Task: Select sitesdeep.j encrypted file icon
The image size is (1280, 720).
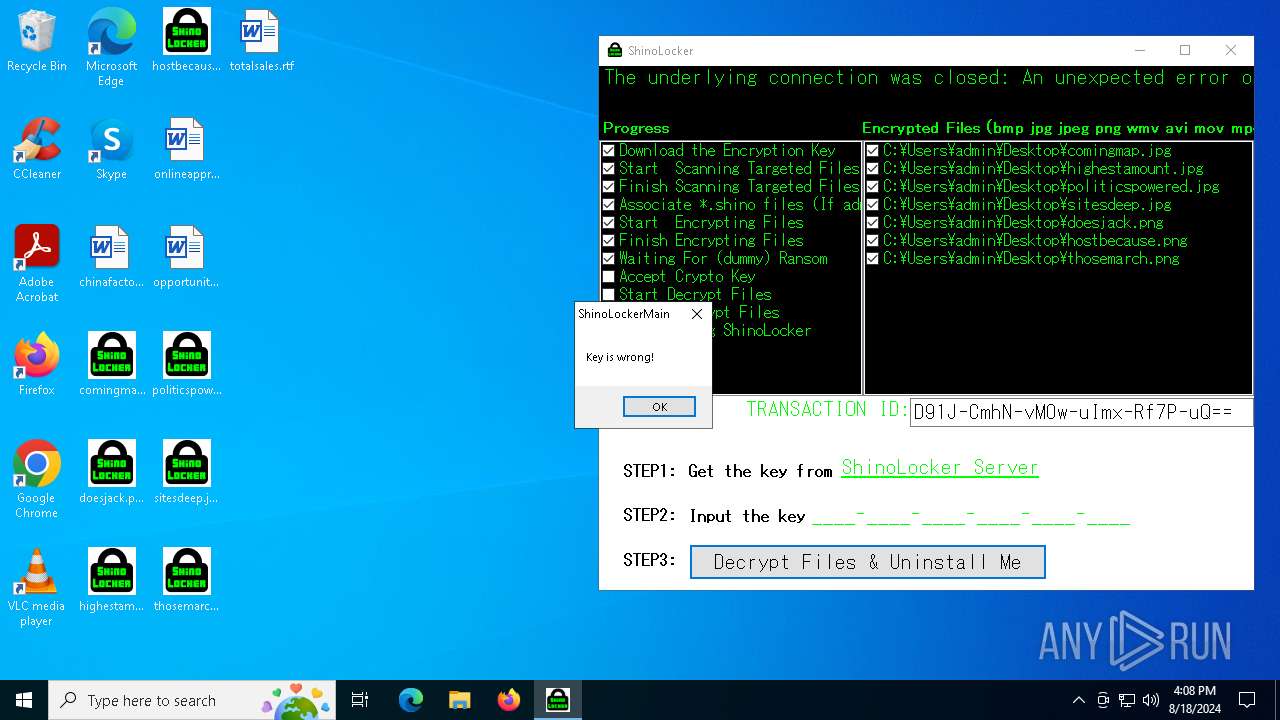Action: point(186,473)
